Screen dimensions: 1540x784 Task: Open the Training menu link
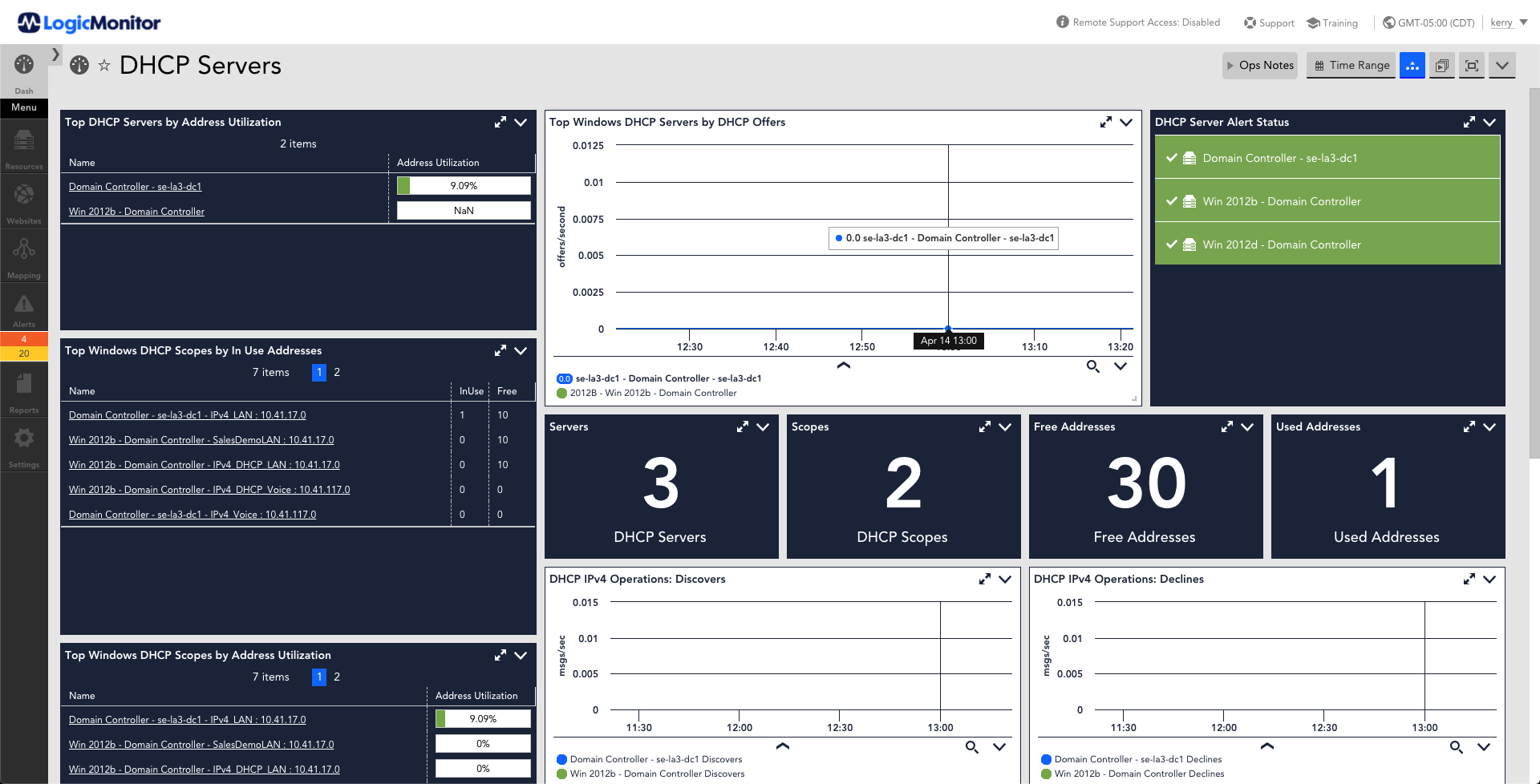tap(1332, 22)
